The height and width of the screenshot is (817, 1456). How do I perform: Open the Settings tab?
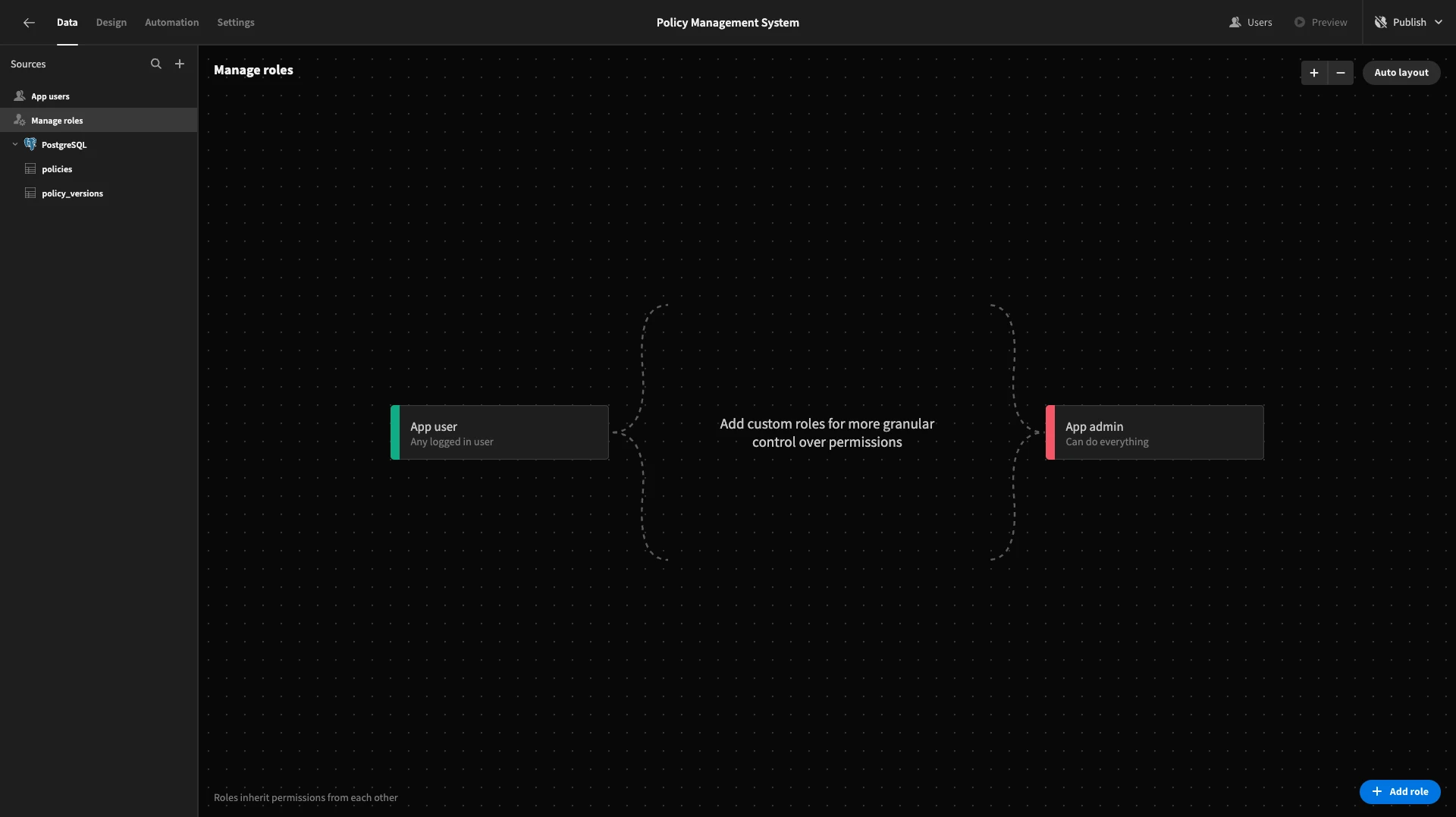coord(236,23)
